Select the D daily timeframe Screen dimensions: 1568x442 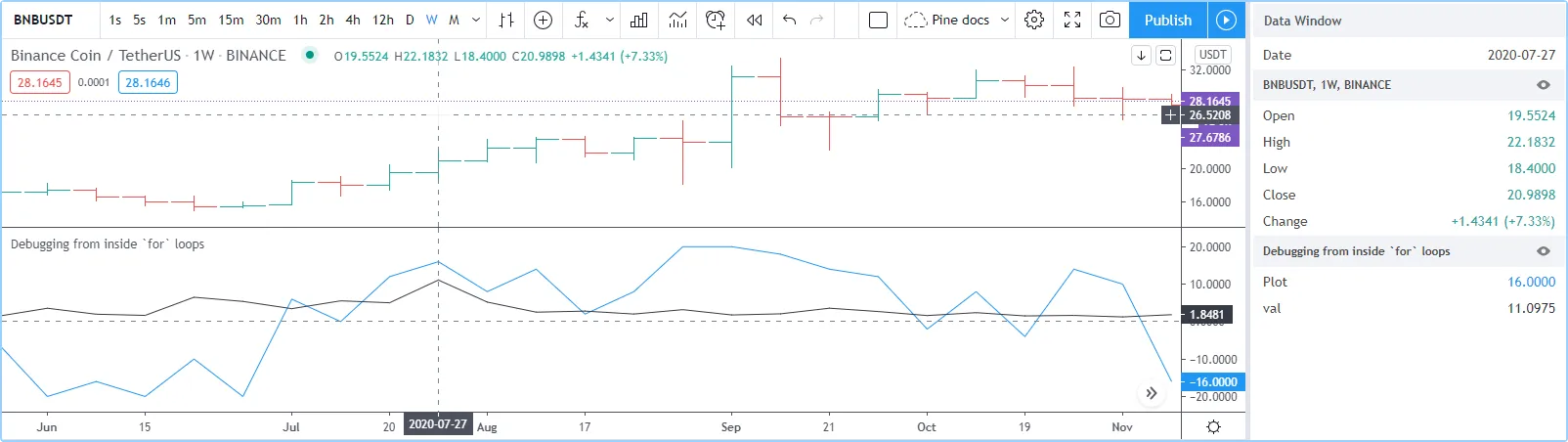pyautogui.click(x=410, y=20)
